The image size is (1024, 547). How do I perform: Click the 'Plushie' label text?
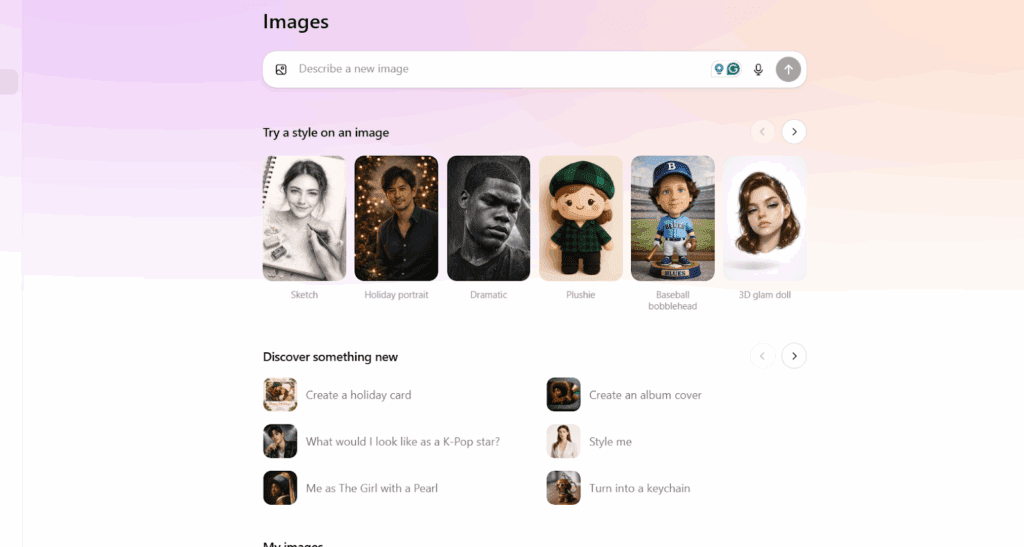[581, 295]
